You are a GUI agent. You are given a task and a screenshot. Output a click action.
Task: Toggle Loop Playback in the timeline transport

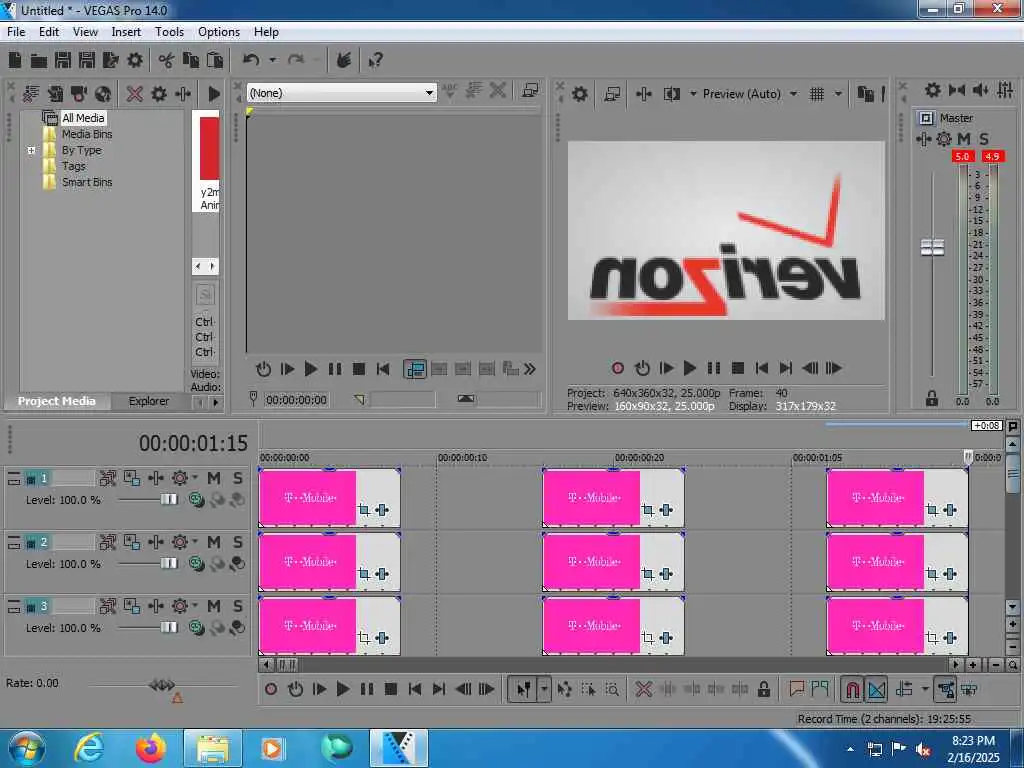tap(295, 689)
